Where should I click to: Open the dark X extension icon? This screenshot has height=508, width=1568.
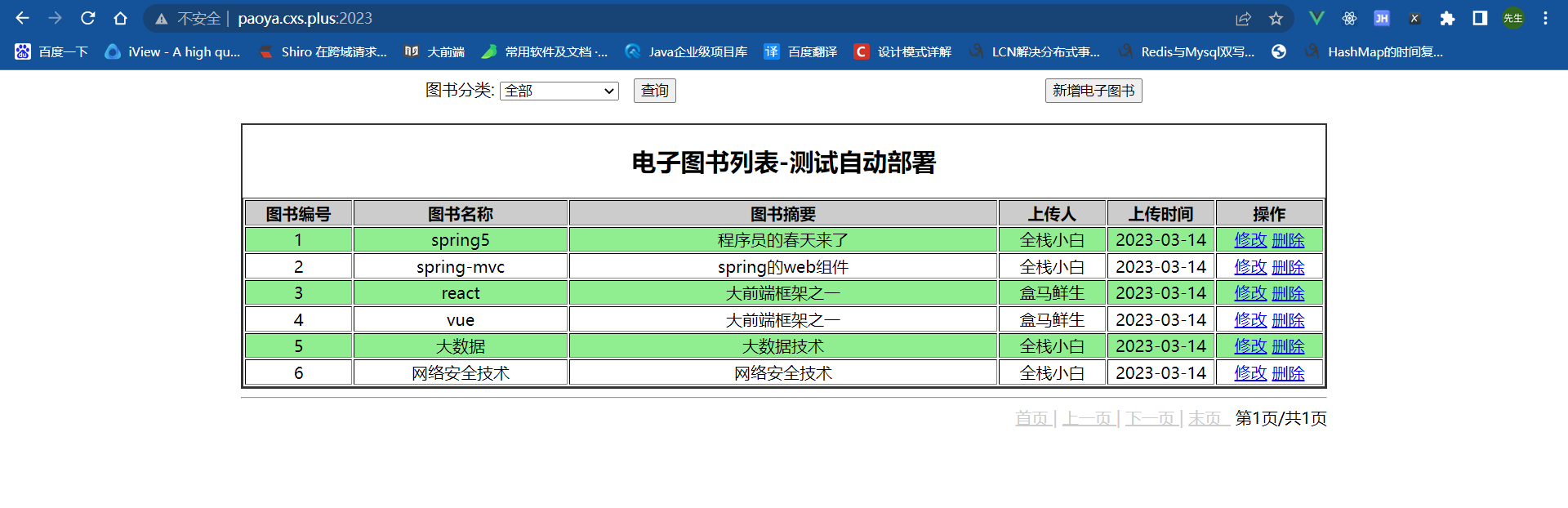tap(1414, 18)
